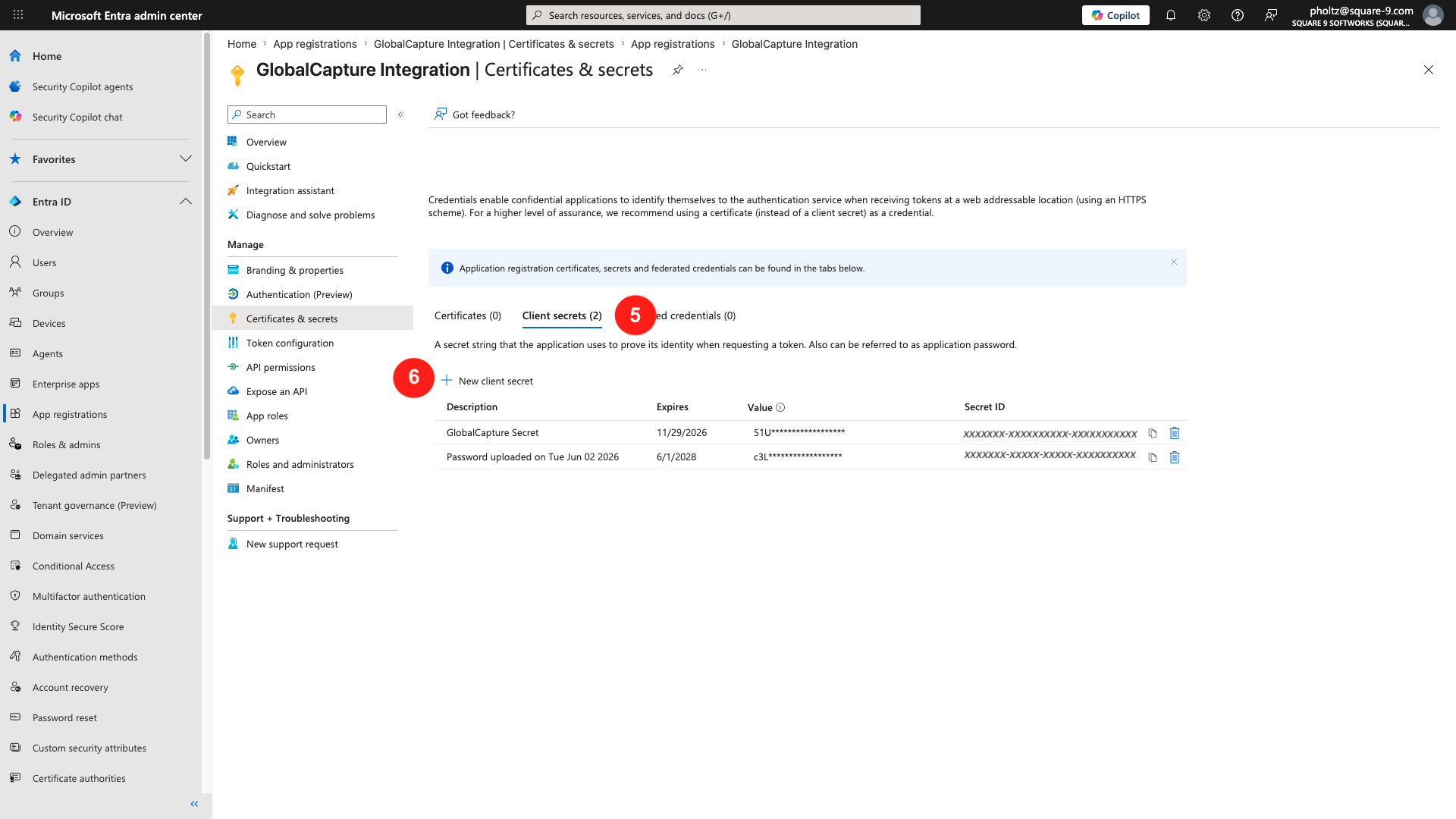
Task: Select the Client secrets (2) tab
Action: 562,315
